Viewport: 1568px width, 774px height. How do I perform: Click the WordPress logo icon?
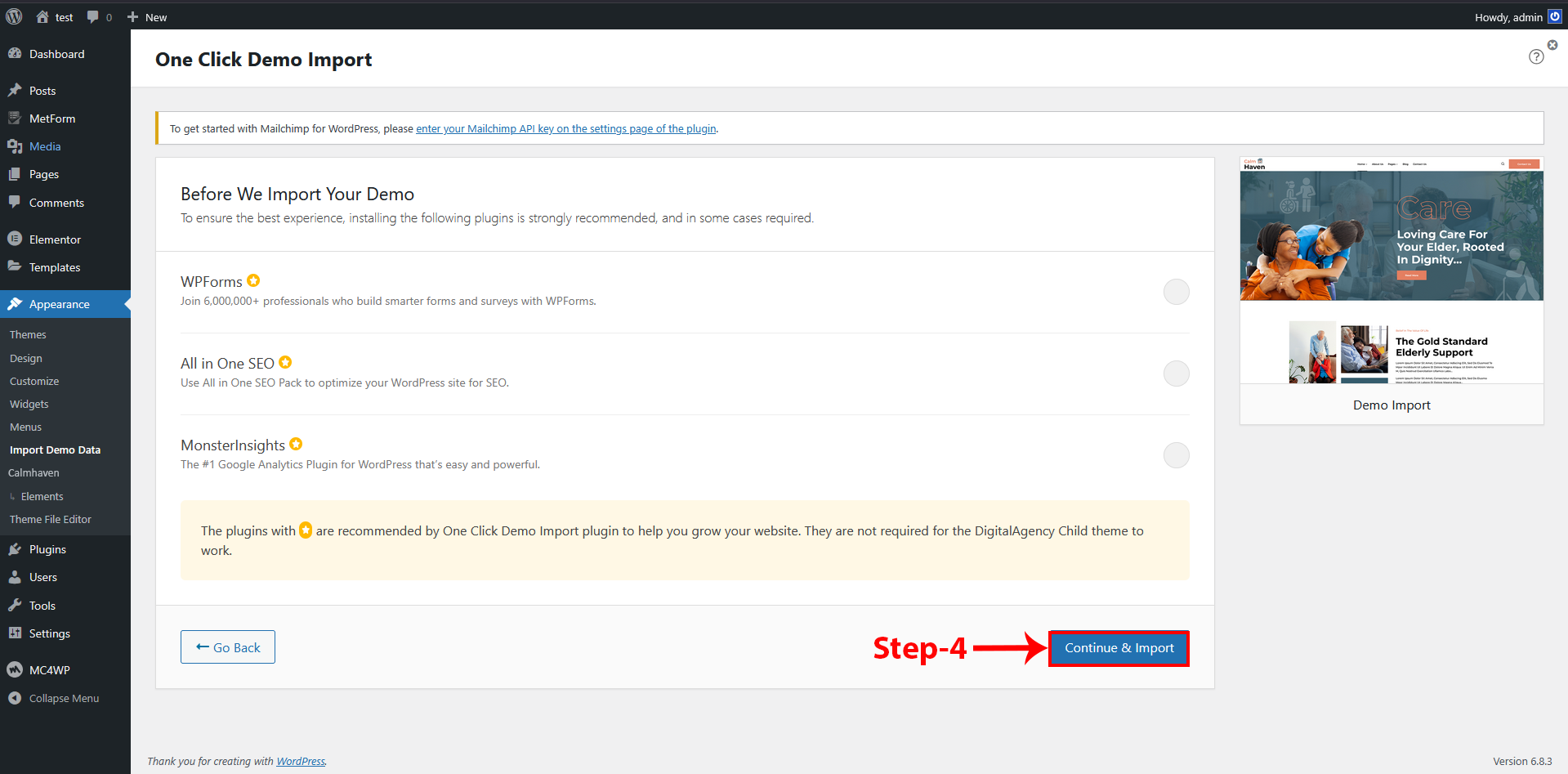(x=14, y=16)
